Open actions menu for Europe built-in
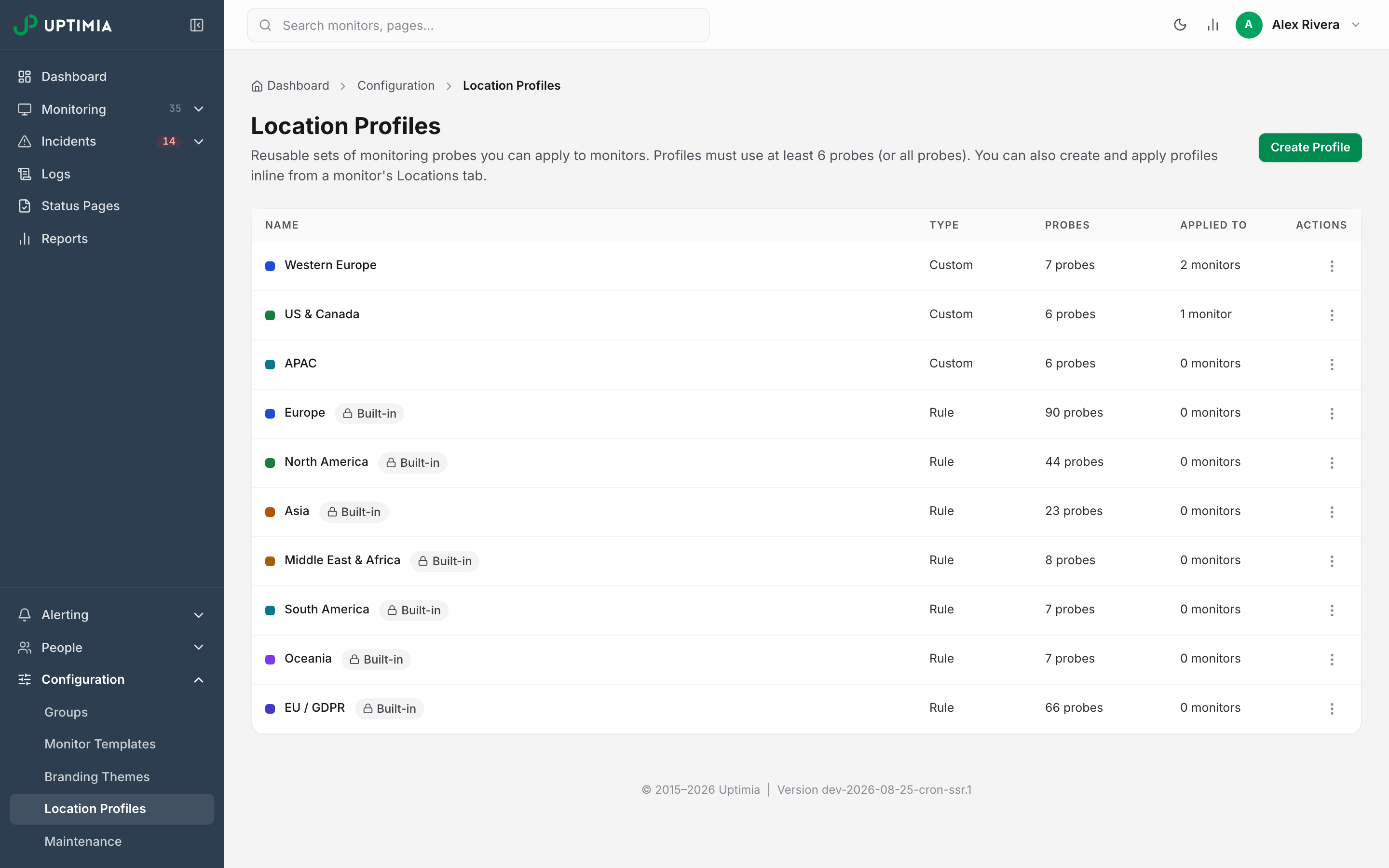This screenshot has height=868, width=1389. pos(1332,413)
